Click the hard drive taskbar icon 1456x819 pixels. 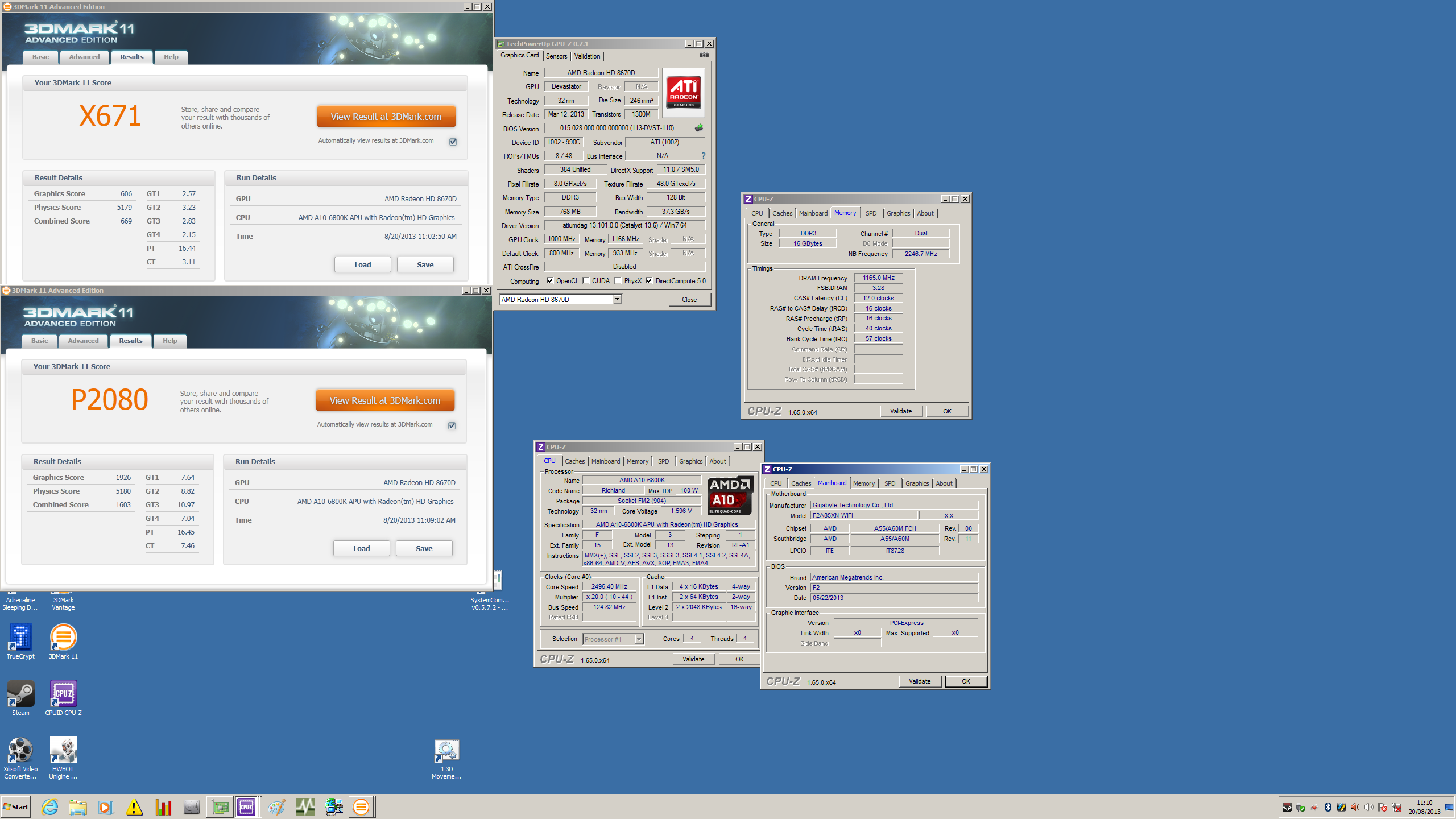191,807
